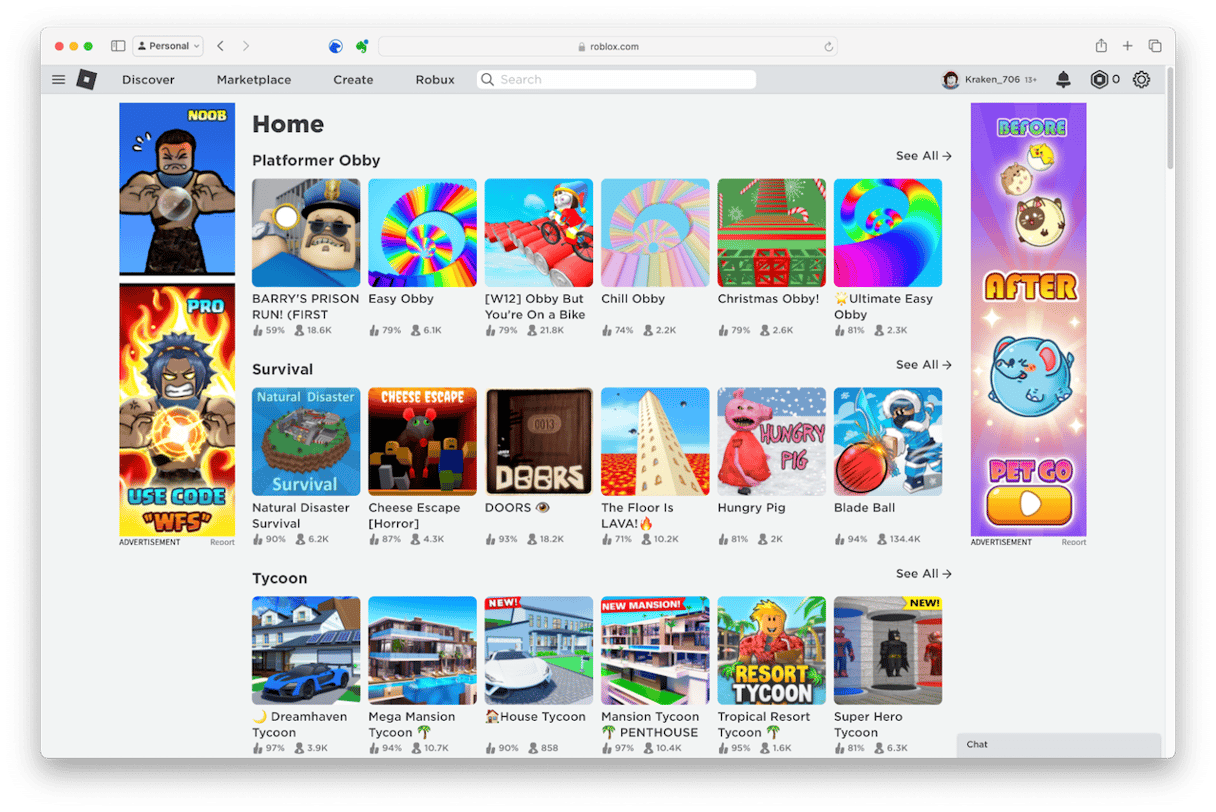Open Mansion Tycoon PENTHOUSE thumbnail

(x=655, y=651)
